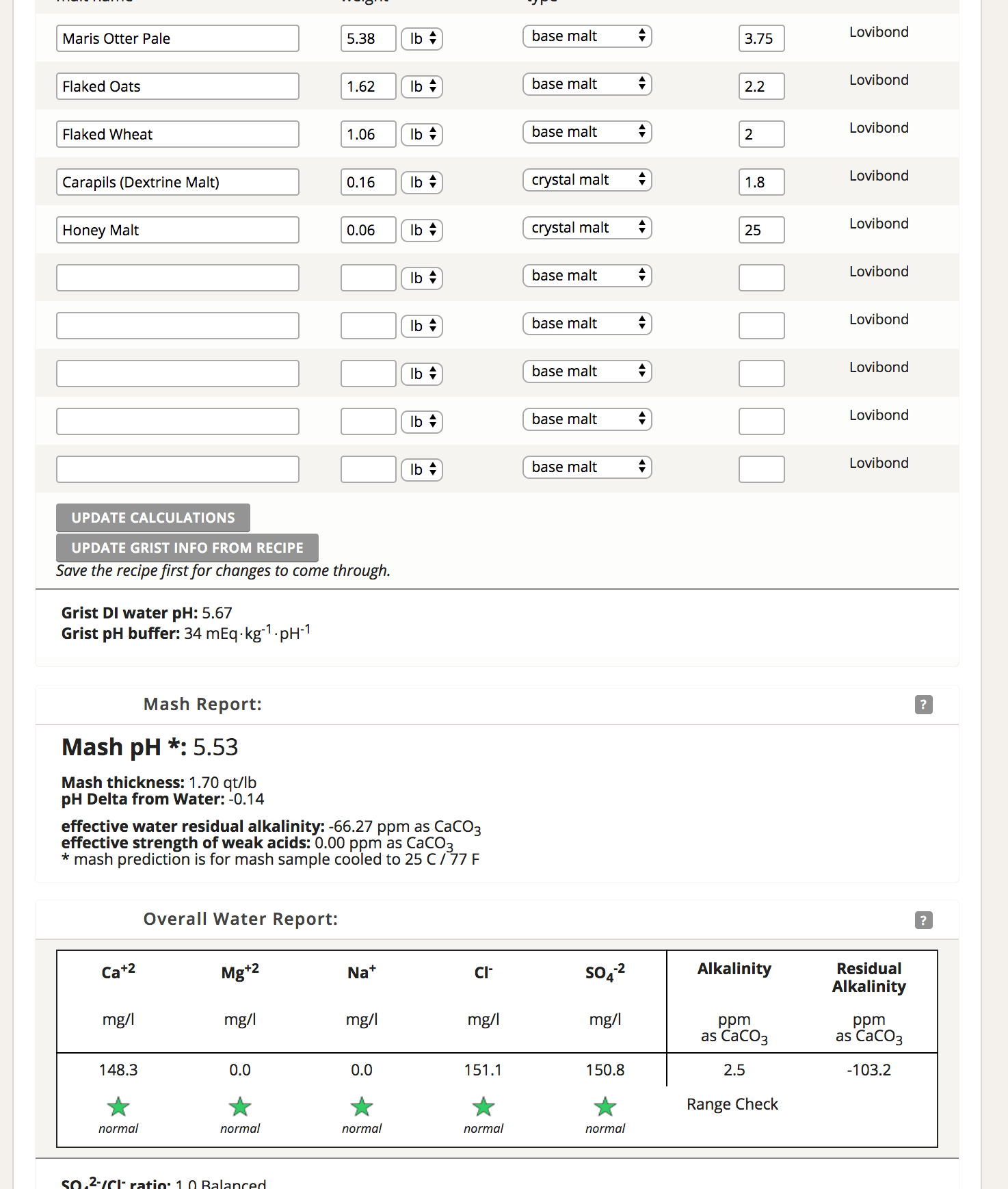Open the weight unit dropdown for Maris Otter Pale
This screenshot has width=1008, height=1189.
pos(422,38)
